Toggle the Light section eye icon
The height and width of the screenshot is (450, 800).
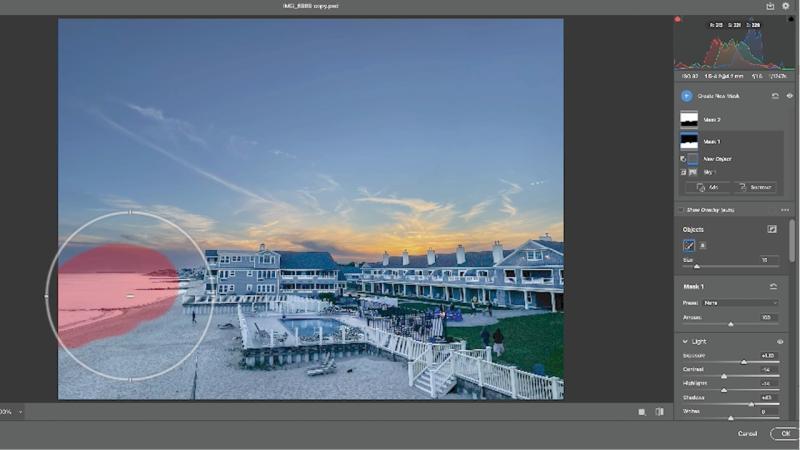coord(780,341)
